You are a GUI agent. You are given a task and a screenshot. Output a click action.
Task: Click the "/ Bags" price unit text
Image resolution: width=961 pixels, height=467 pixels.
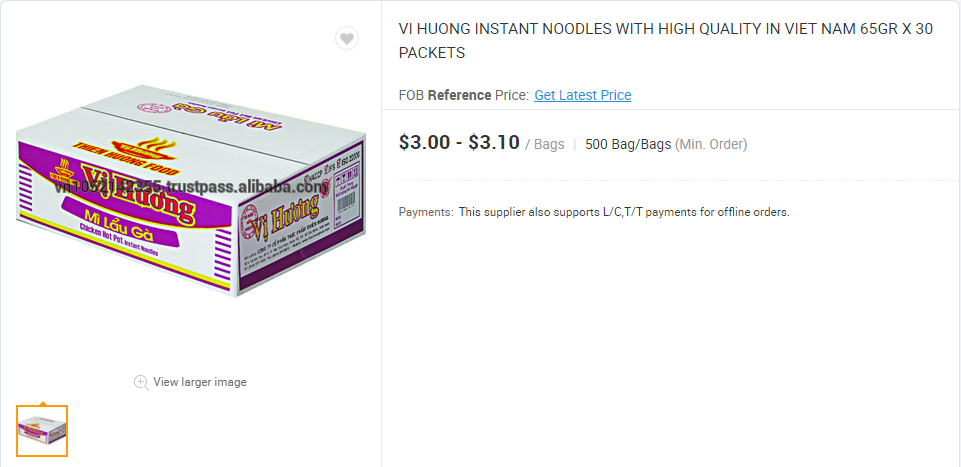[x=545, y=144]
